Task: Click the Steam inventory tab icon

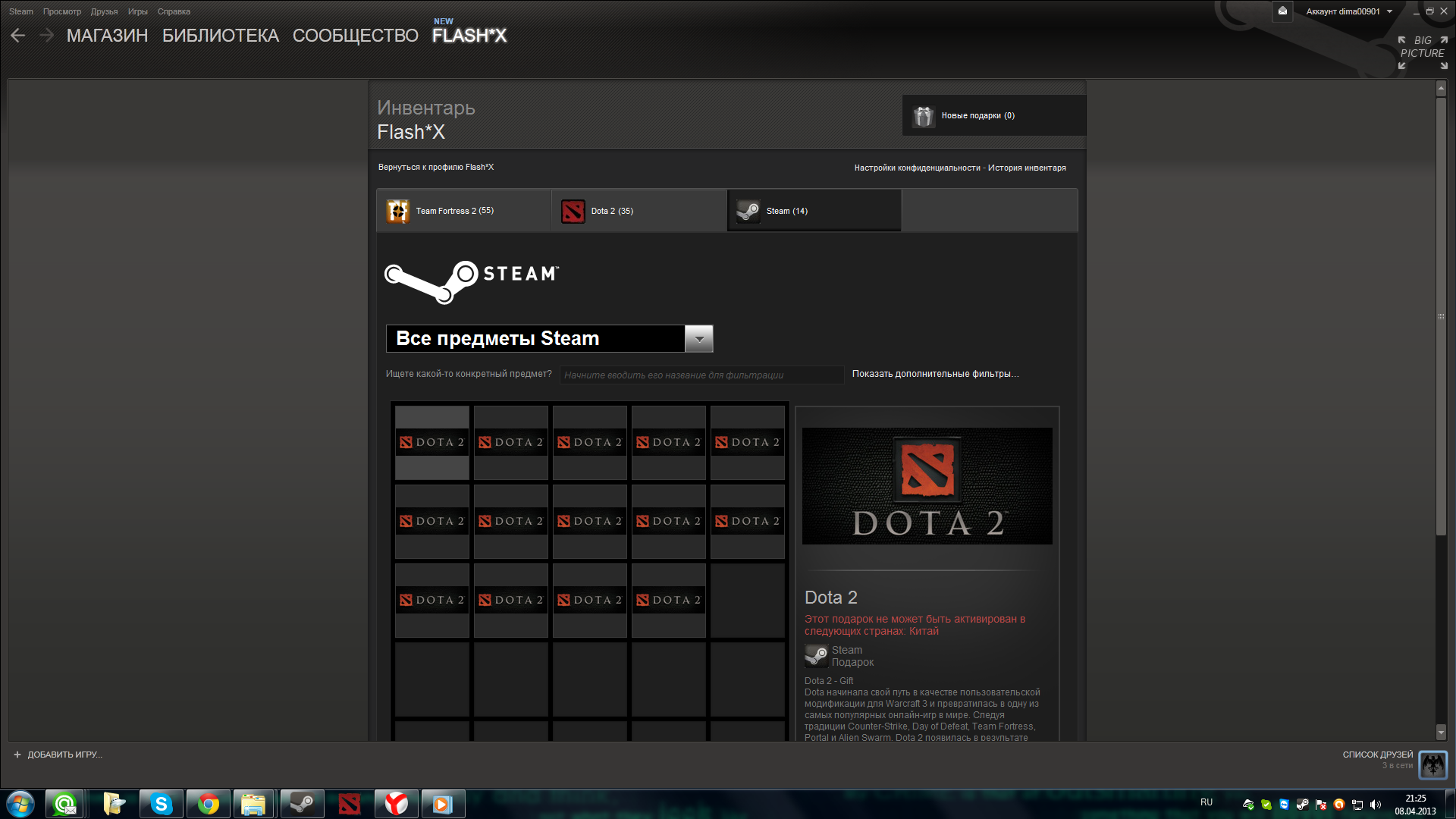Action: pyautogui.click(x=748, y=211)
